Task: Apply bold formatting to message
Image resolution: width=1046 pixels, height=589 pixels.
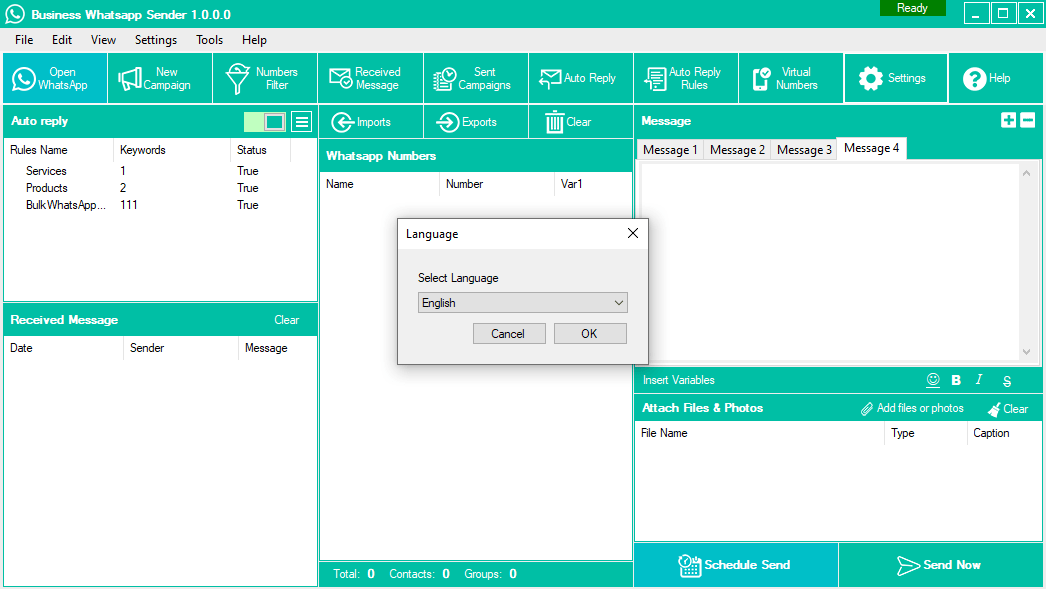Action: [x=956, y=380]
